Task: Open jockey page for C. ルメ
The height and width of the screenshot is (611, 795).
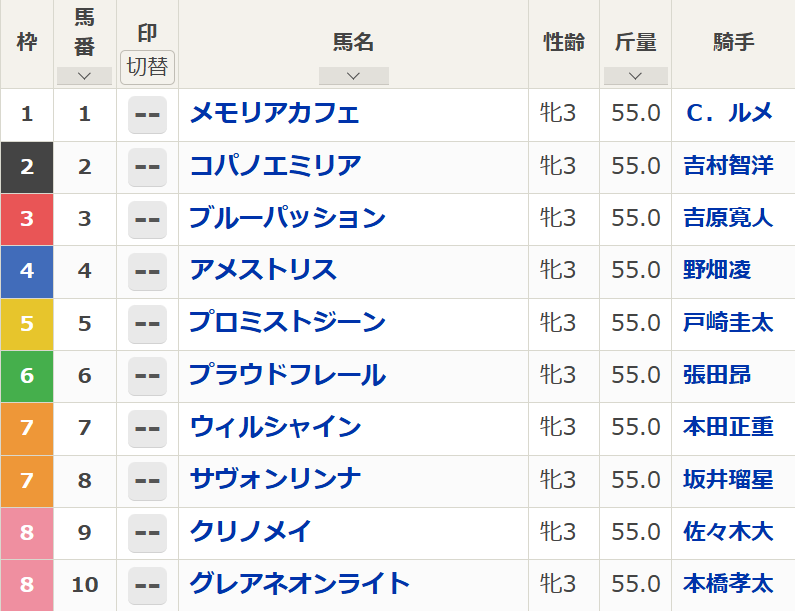Action: tap(729, 114)
